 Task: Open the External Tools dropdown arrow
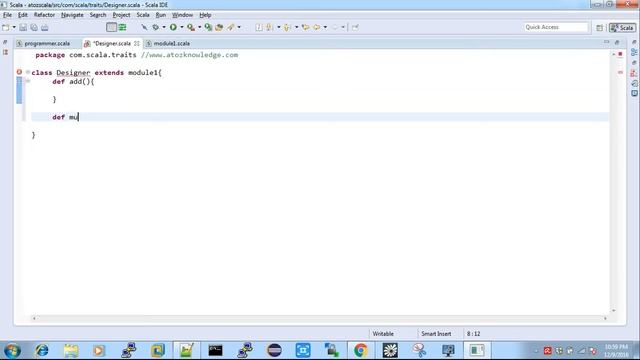point(199,27)
